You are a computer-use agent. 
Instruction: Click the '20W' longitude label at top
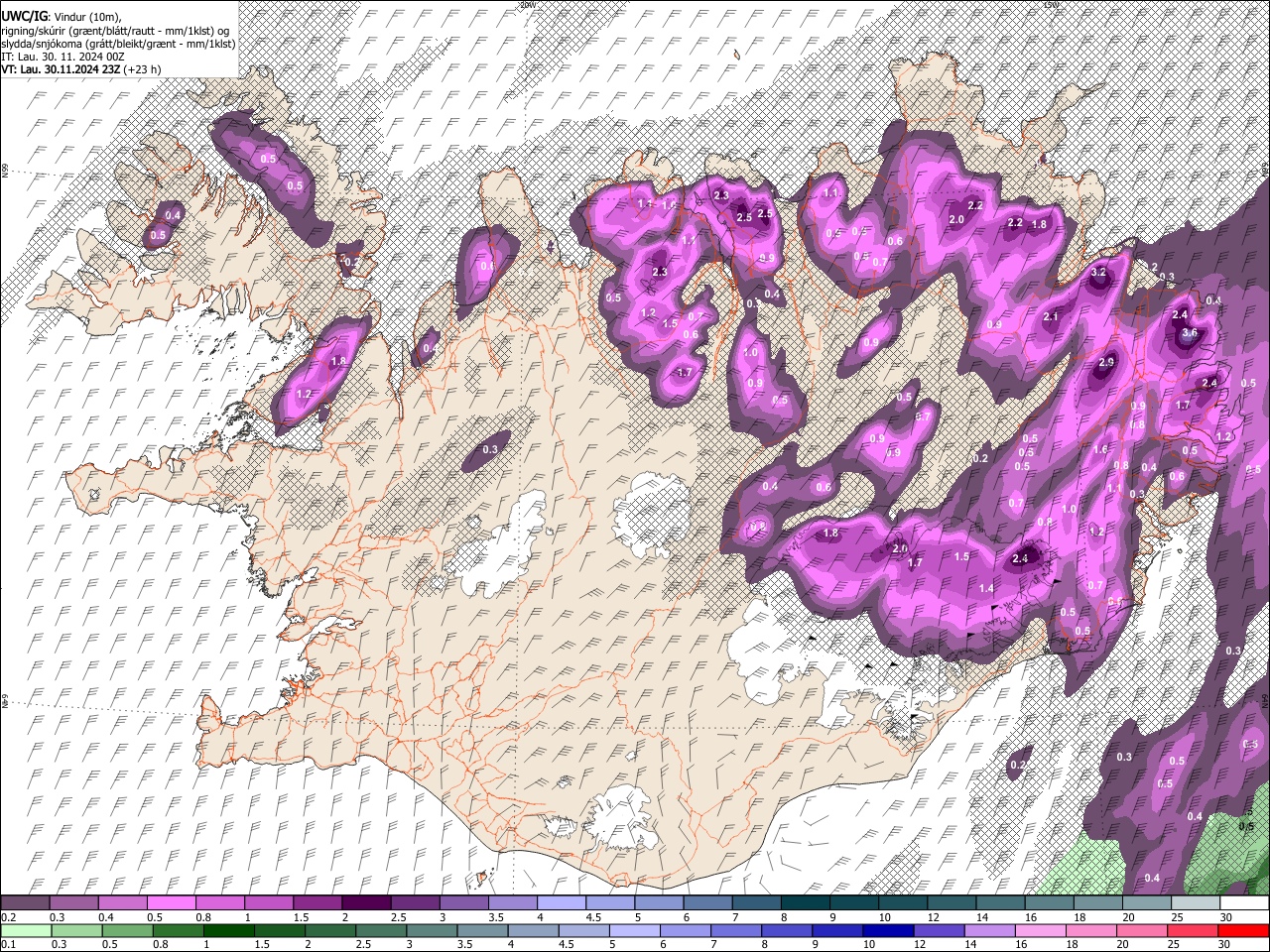pyautogui.click(x=527, y=4)
